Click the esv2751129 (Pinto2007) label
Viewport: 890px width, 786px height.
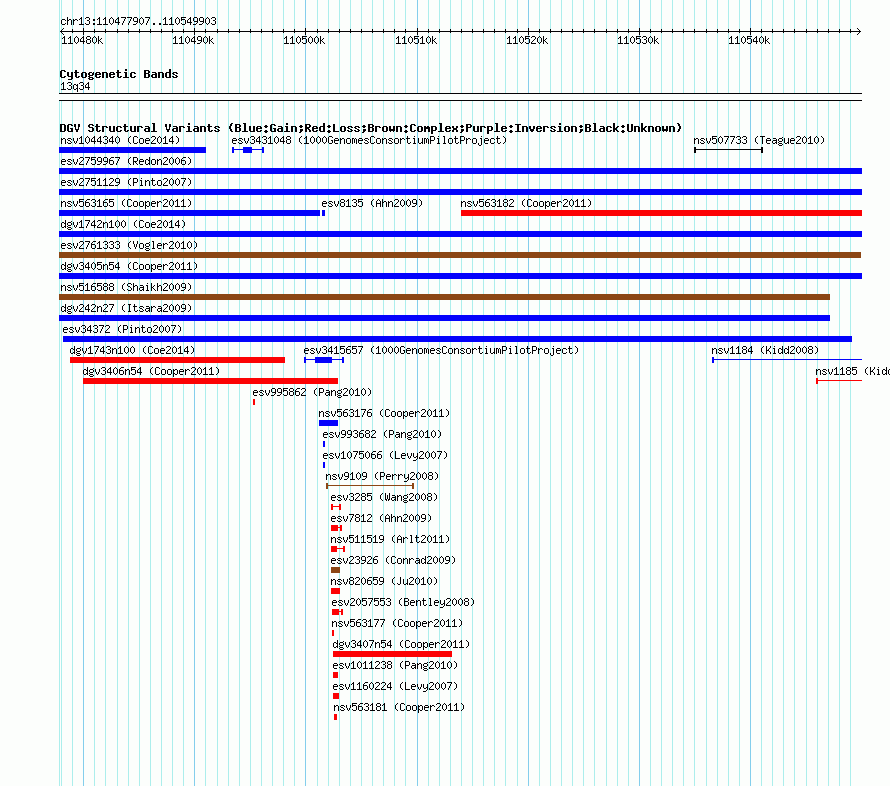click(126, 182)
